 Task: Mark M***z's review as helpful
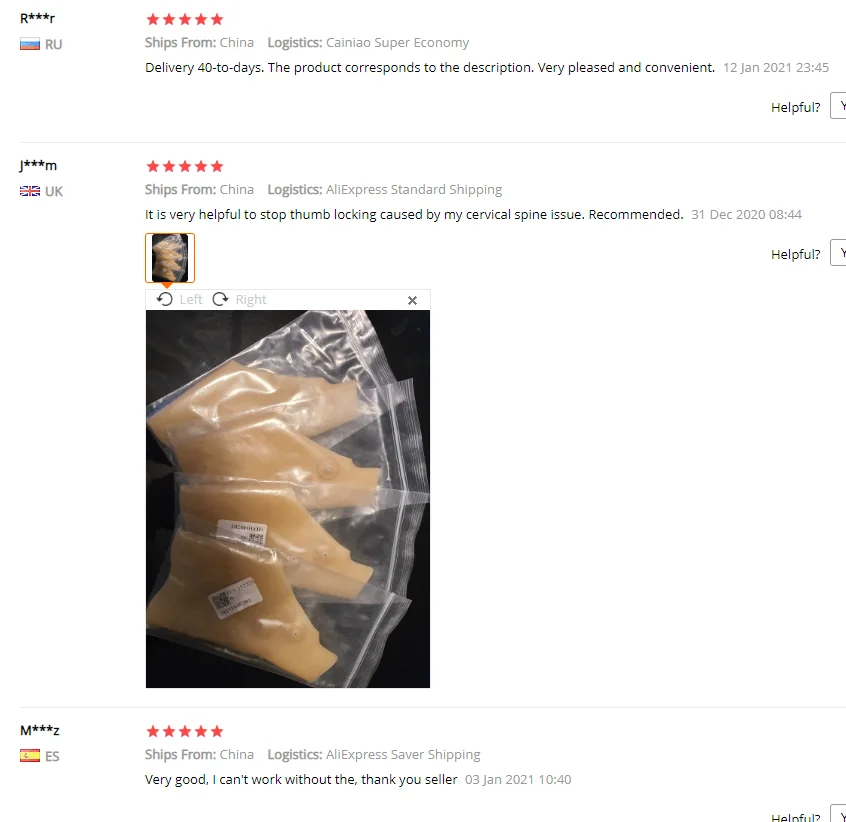[x=838, y=813]
